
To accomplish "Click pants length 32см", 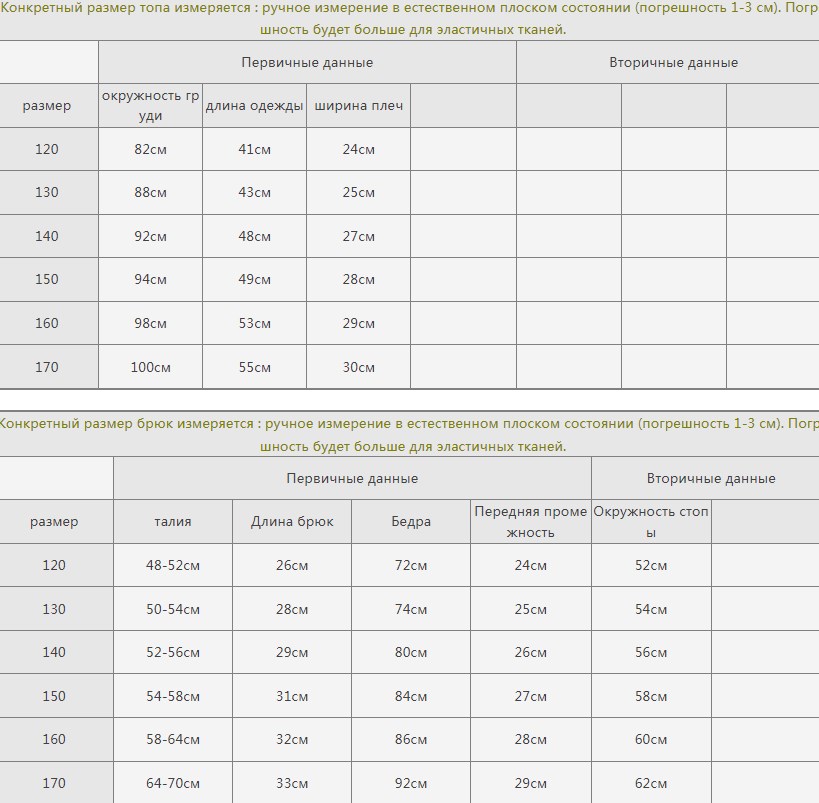I will coord(292,740).
